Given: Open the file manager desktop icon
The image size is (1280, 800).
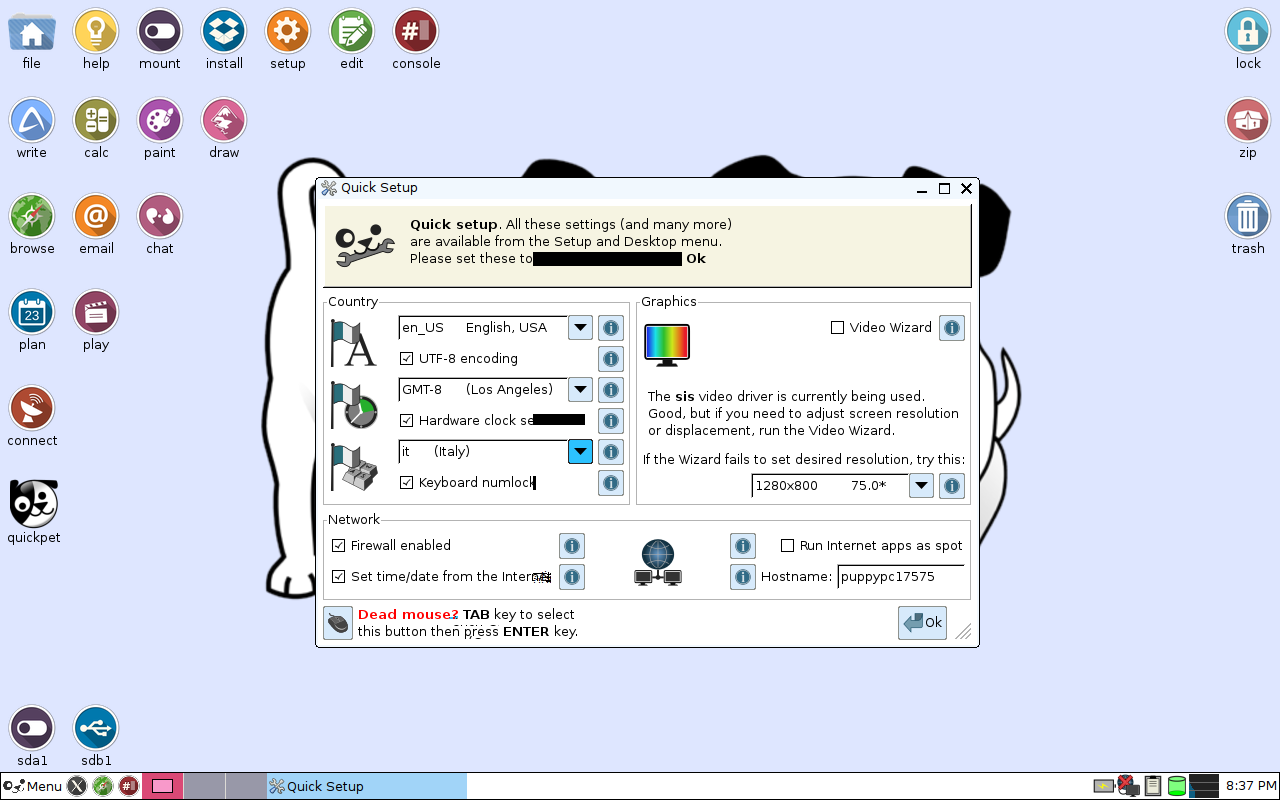Looking at the screenshot, I should (32, 32).
